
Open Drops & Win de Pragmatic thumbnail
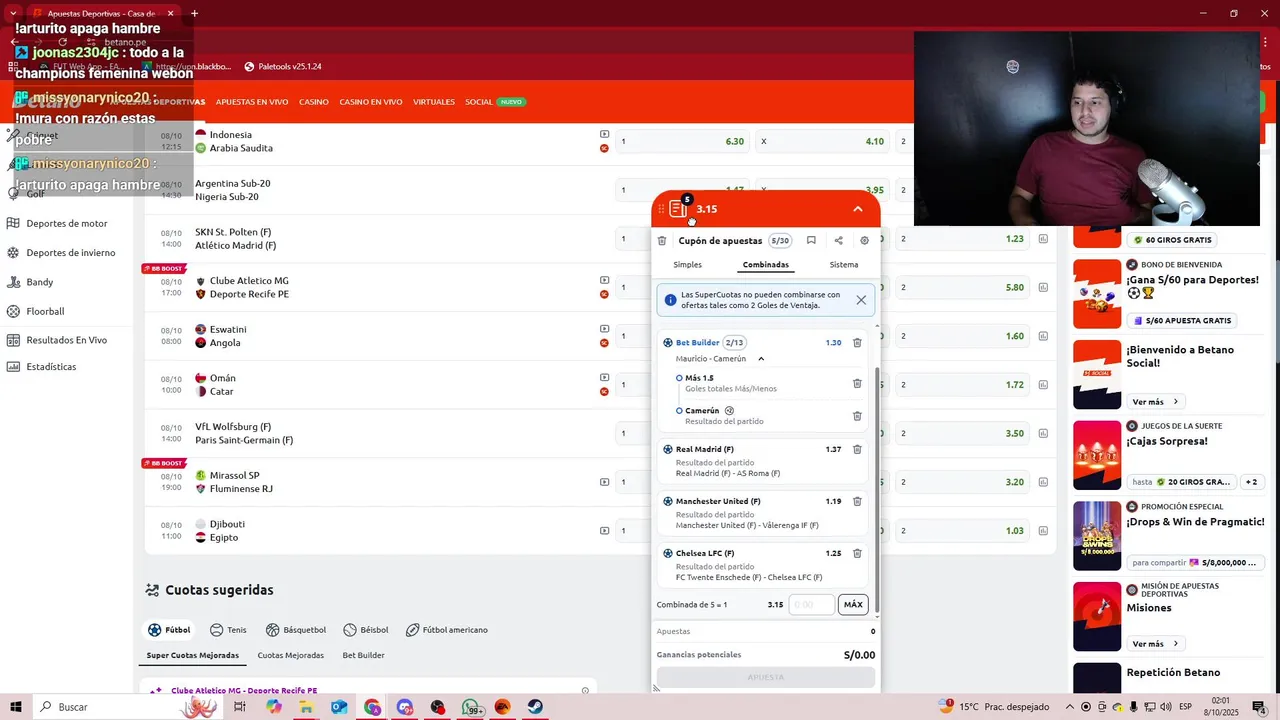(1097, 536)
